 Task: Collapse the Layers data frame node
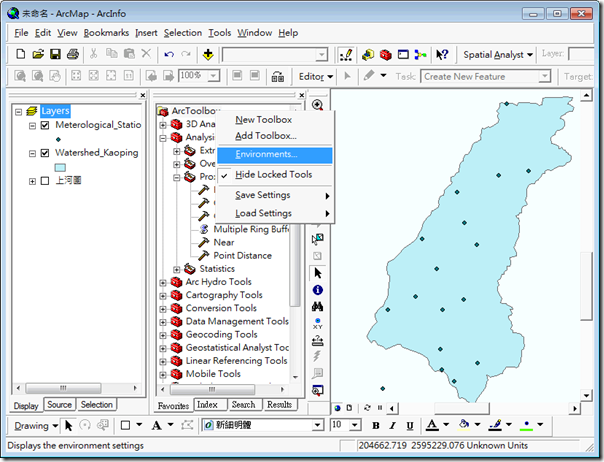point(18,112)
